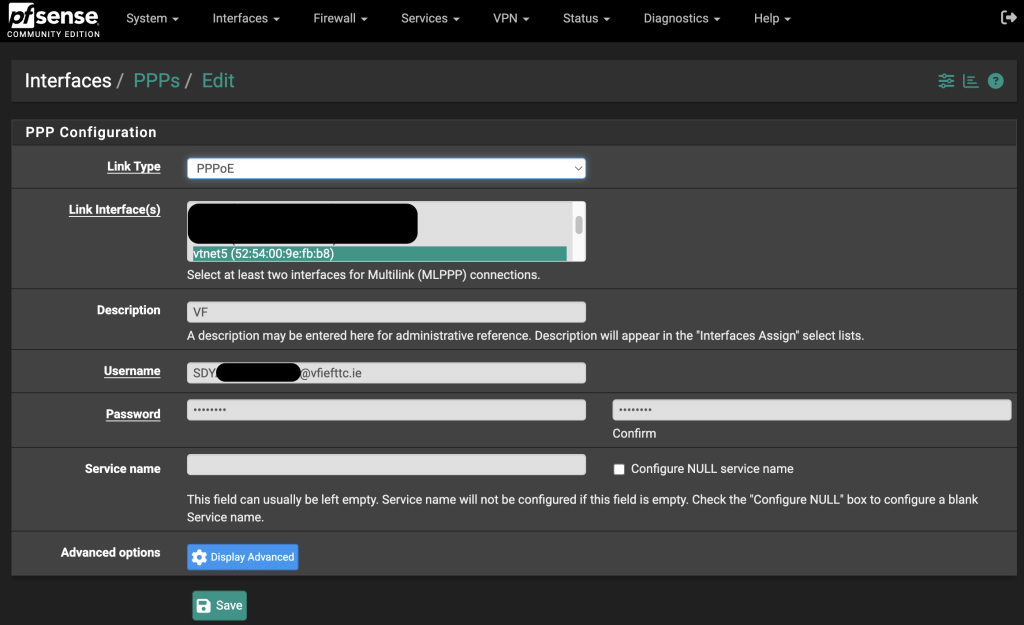The width and height of the screenshot is (1024, 625).
Task: Open the Diagnostics menu
Action: [682, 18]
